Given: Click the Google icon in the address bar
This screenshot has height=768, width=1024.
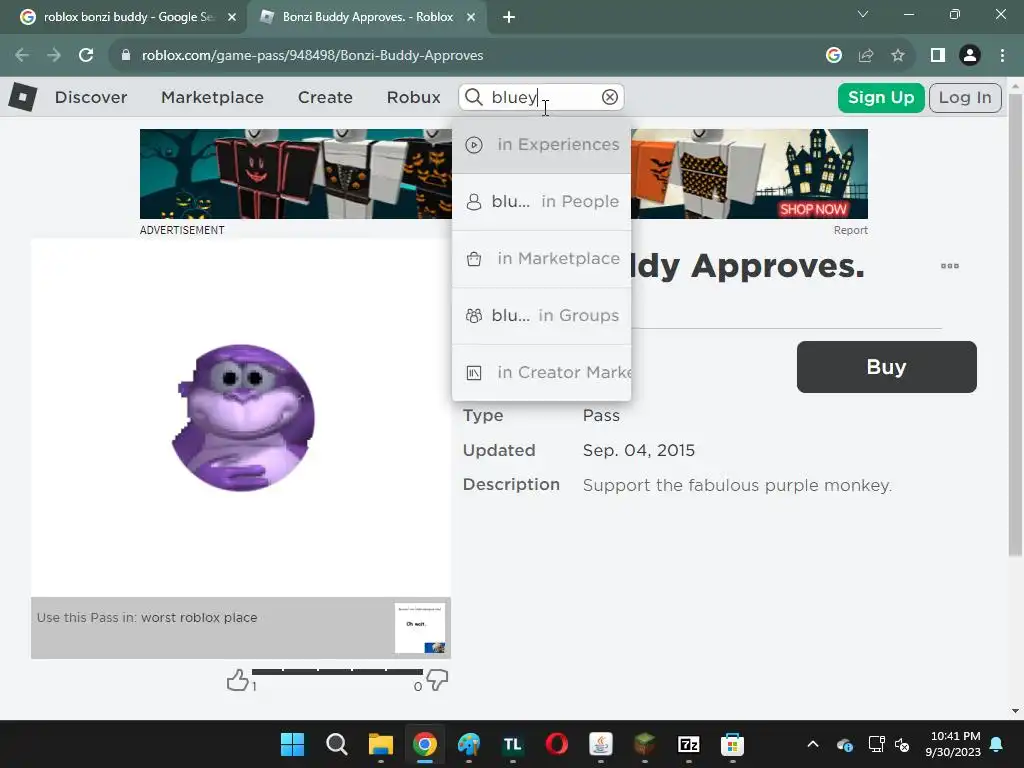Looking at the screenshot, I should (x=834, y=56).
